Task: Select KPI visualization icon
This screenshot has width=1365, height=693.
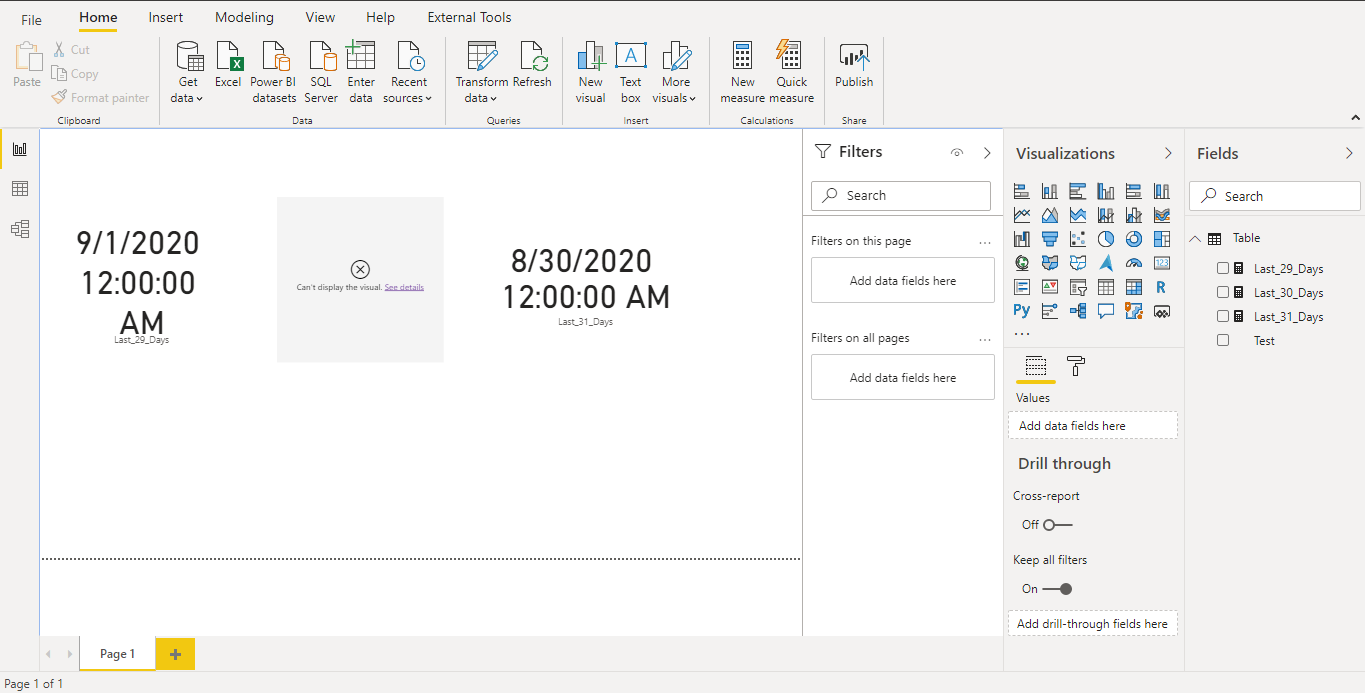Action: click(x=1050, y=287)
